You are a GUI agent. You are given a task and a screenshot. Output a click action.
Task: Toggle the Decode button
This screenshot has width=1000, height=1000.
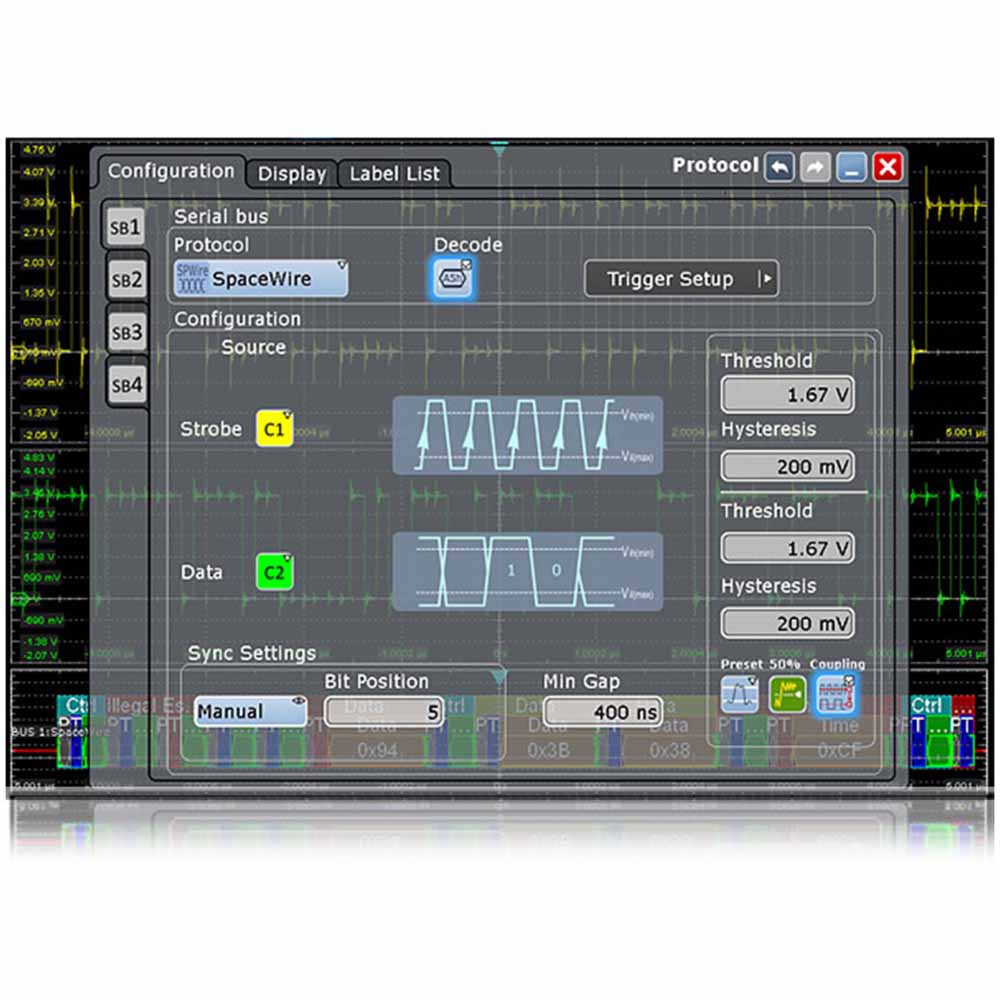453,278
